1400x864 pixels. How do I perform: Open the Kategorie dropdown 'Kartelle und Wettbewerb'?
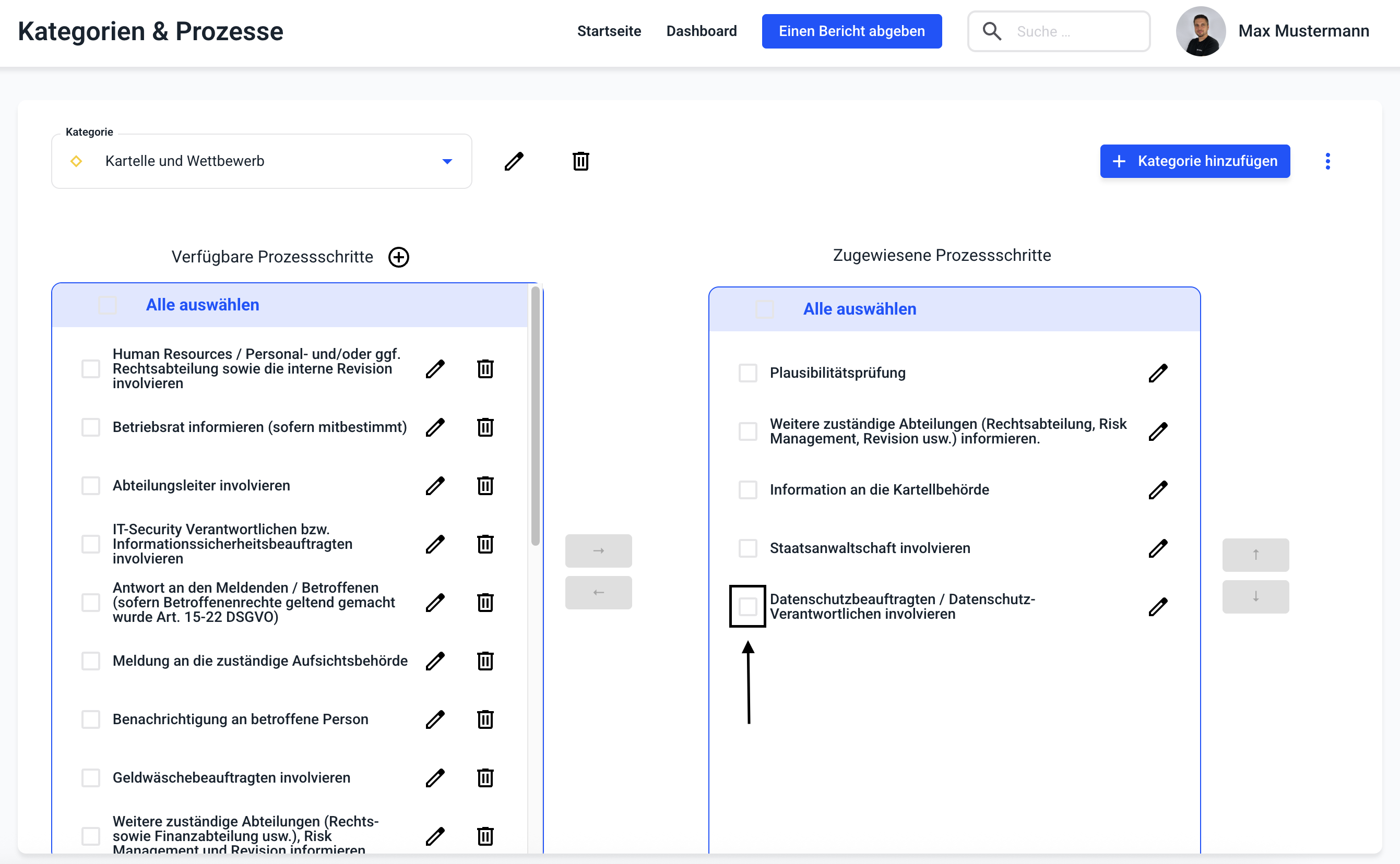click(x=261, y=161)
